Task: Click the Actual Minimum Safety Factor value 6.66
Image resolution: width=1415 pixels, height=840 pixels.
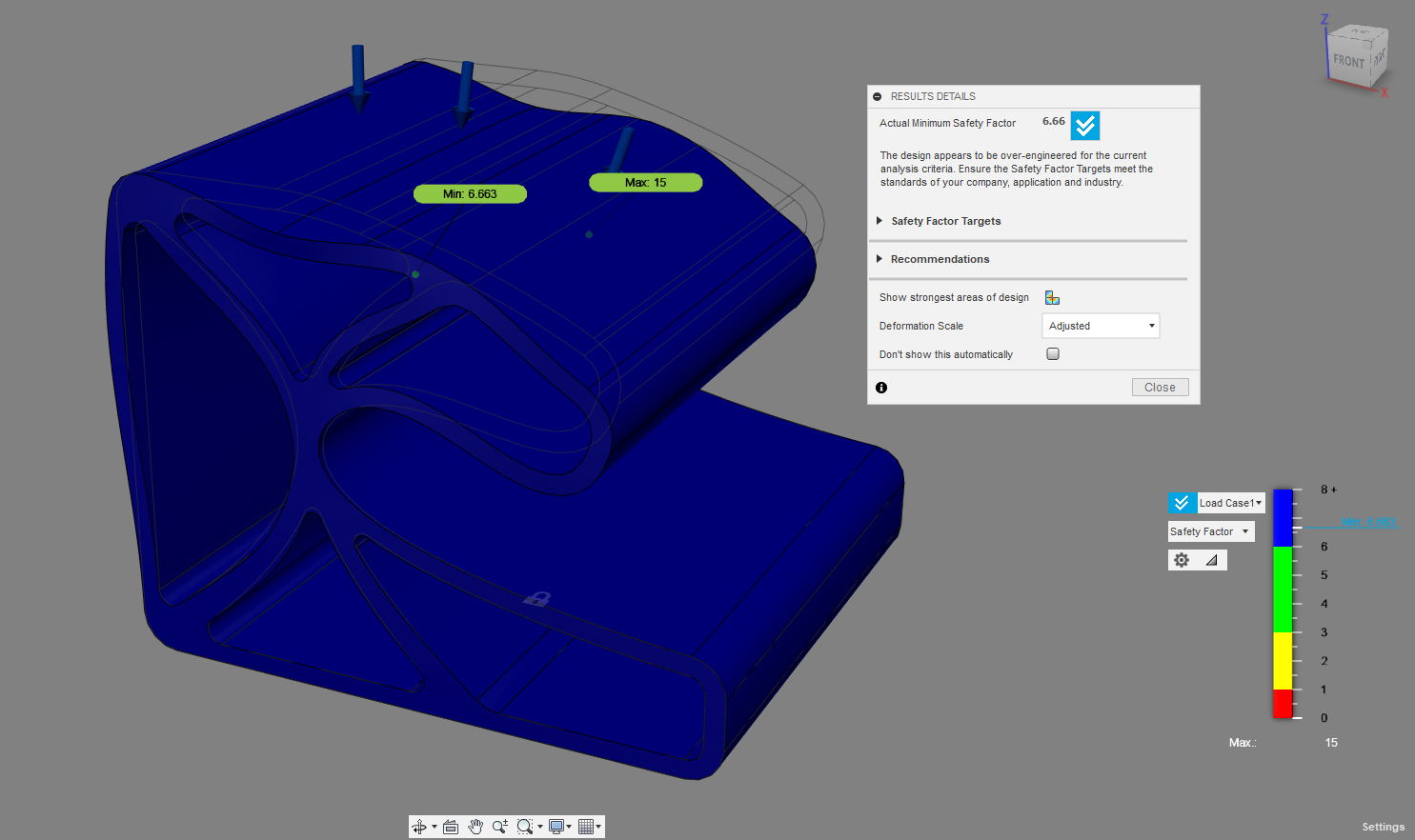Action: point(1053,122)
